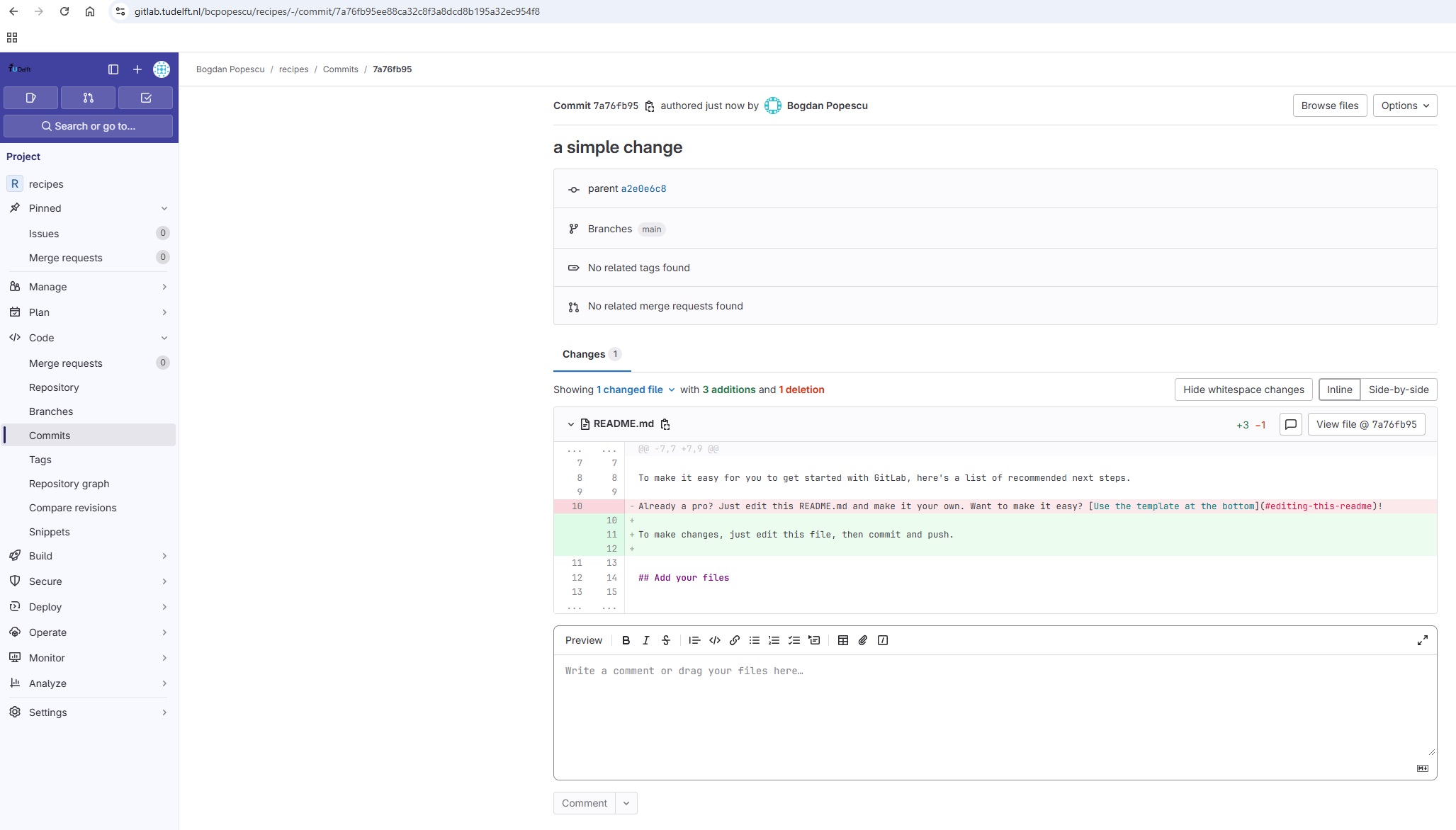Collapse the README.md file diff
Viewport: 1456px width, 830px height.
570,424
